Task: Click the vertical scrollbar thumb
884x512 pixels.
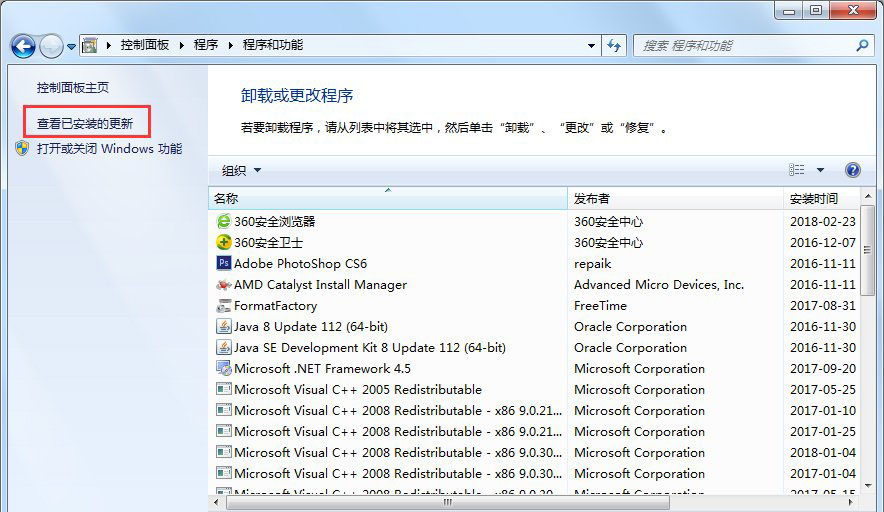Action: pos(868,250)
